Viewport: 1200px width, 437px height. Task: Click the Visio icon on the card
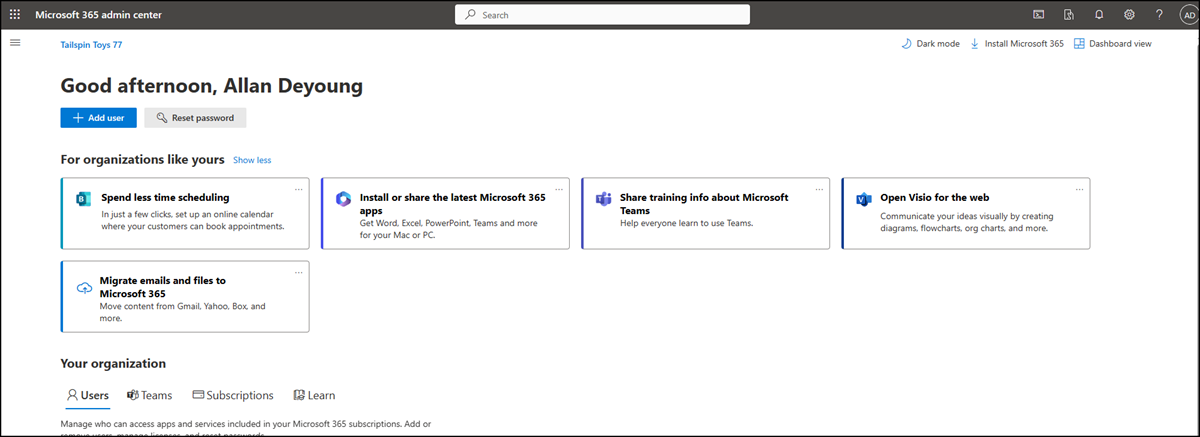pyautogui.click(x=863, y=198)
